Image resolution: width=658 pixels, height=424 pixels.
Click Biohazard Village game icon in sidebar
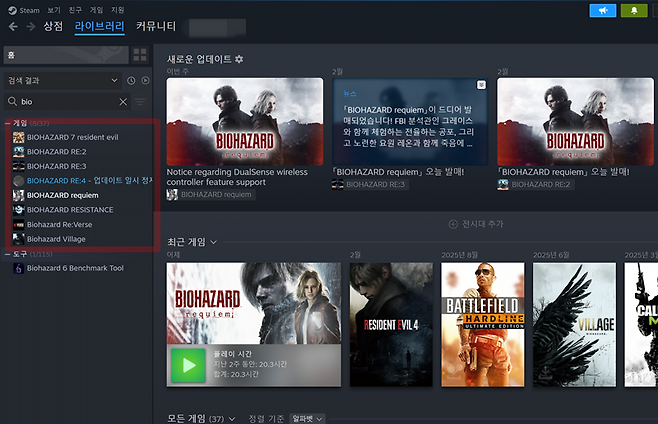[18, 239]
